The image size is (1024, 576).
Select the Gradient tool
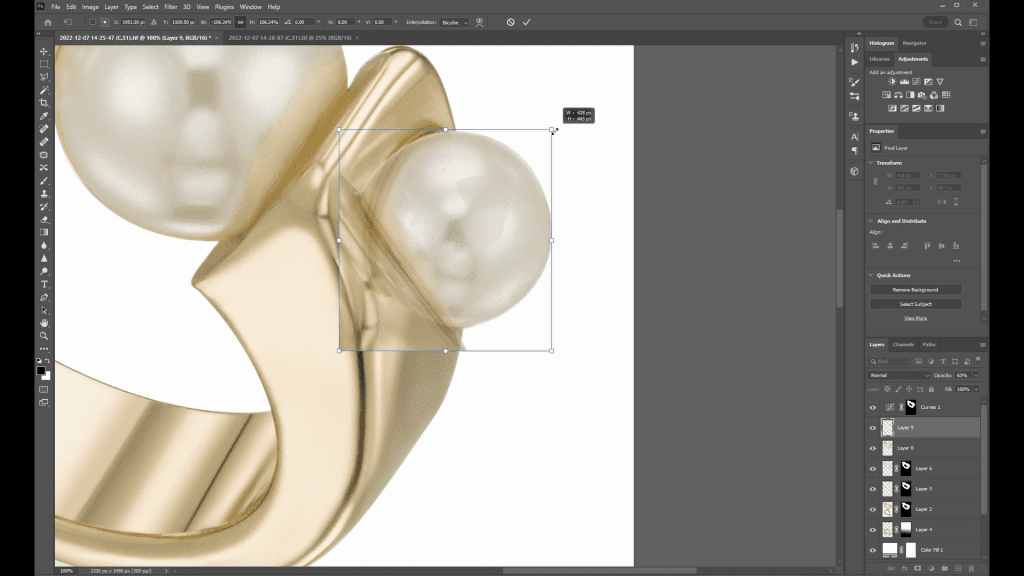click(44, 232)
